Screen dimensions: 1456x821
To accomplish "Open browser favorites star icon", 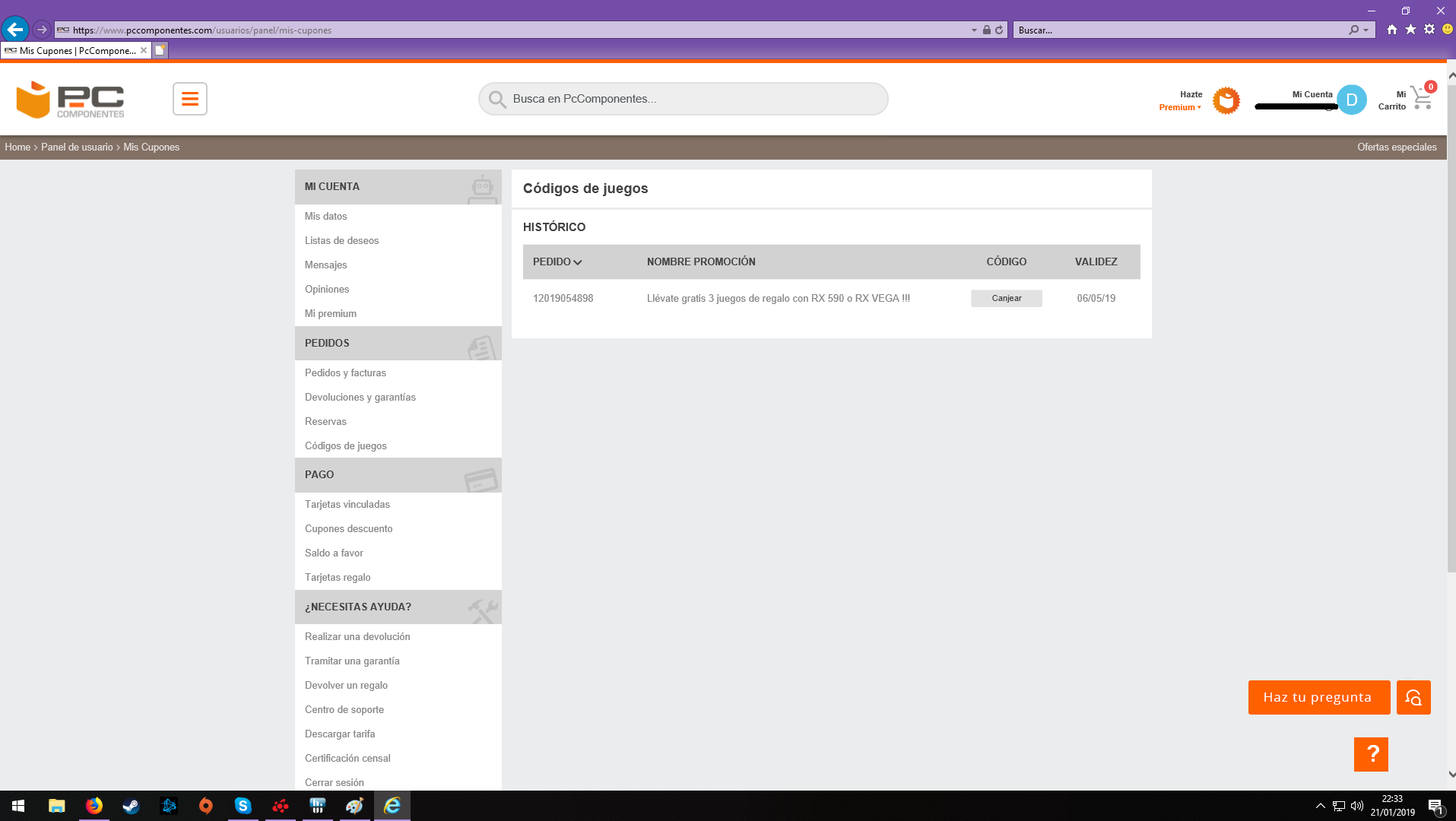I will (1411, 30).
